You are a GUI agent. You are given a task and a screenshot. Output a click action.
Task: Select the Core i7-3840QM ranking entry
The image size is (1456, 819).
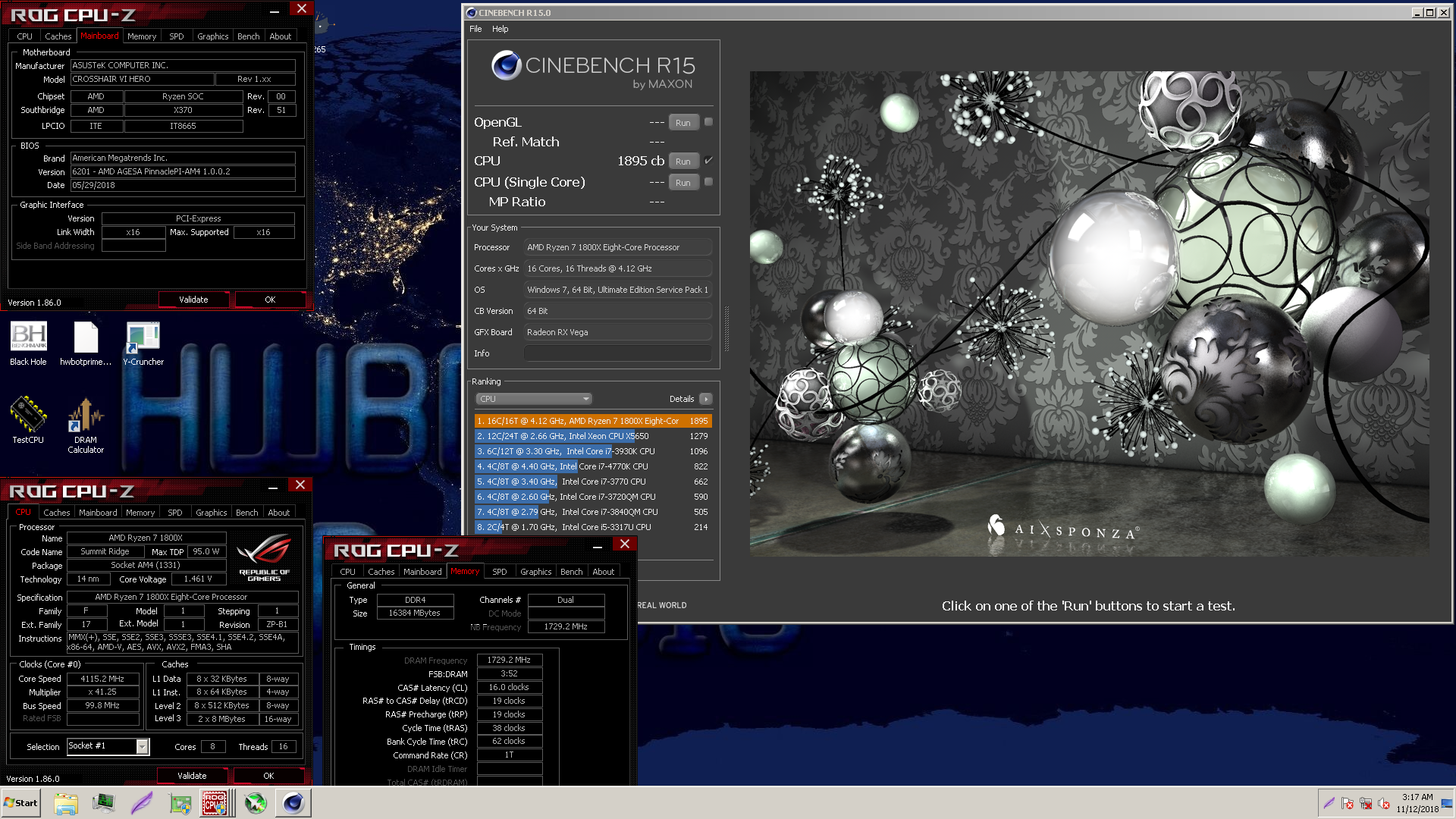593,512
